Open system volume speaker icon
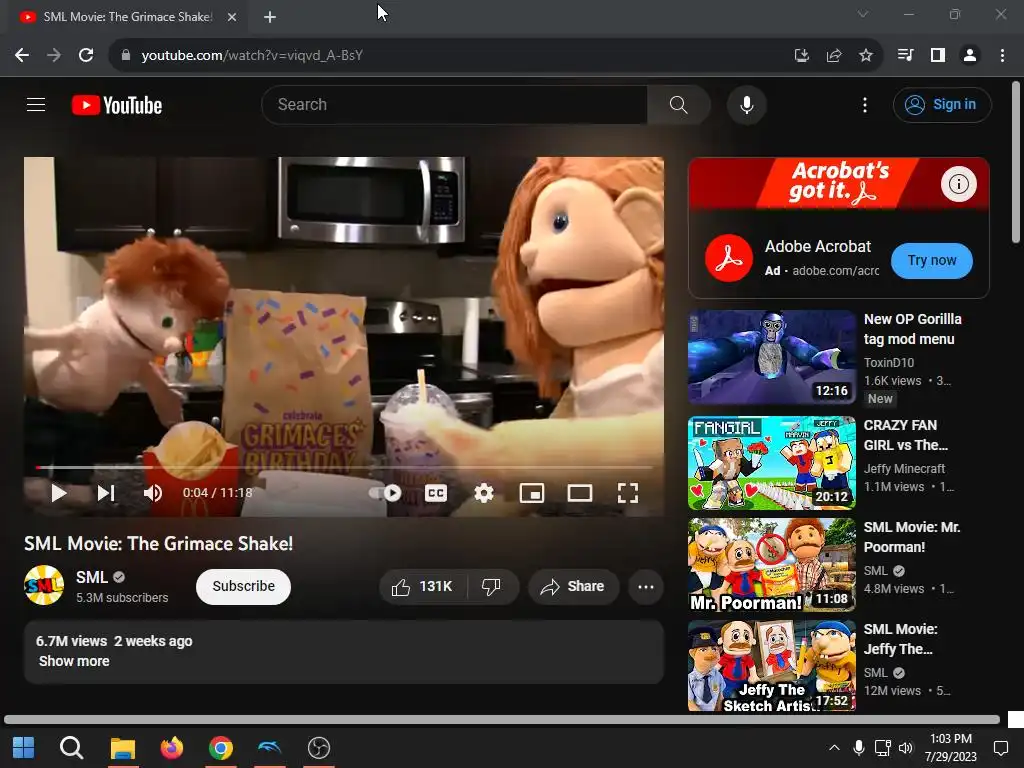The image size is (1024, 768). [x=906, y=748]
